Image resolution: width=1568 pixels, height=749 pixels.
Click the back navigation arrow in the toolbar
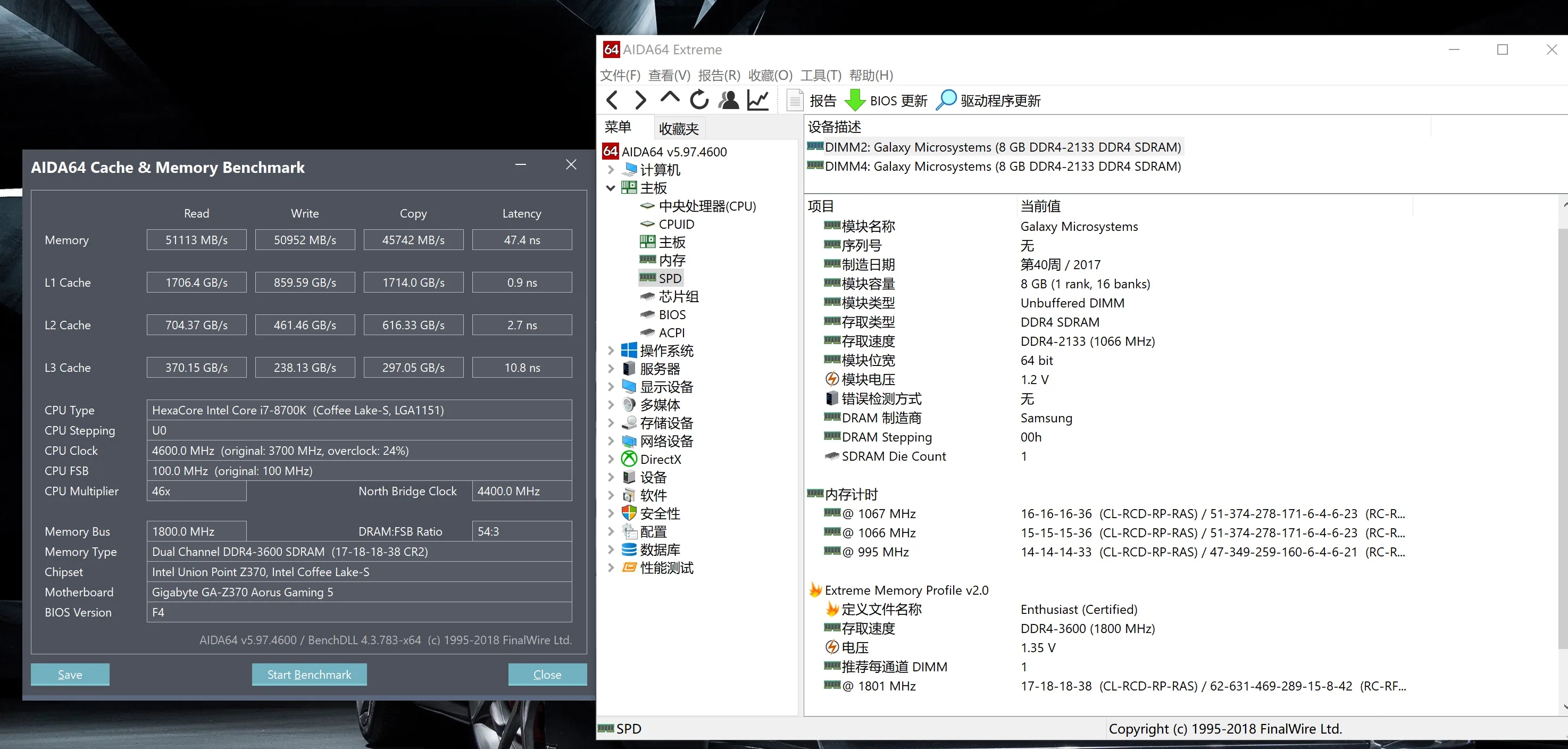click(612, 100)
